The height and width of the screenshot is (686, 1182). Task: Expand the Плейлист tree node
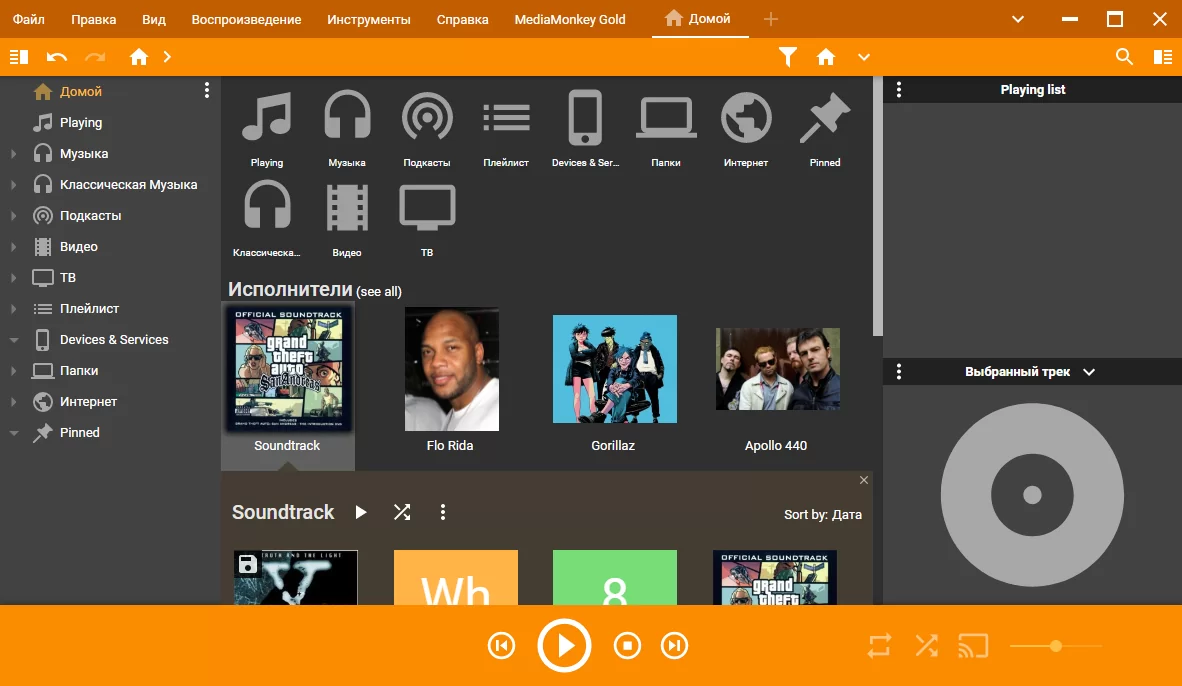[x=13, y=308]
